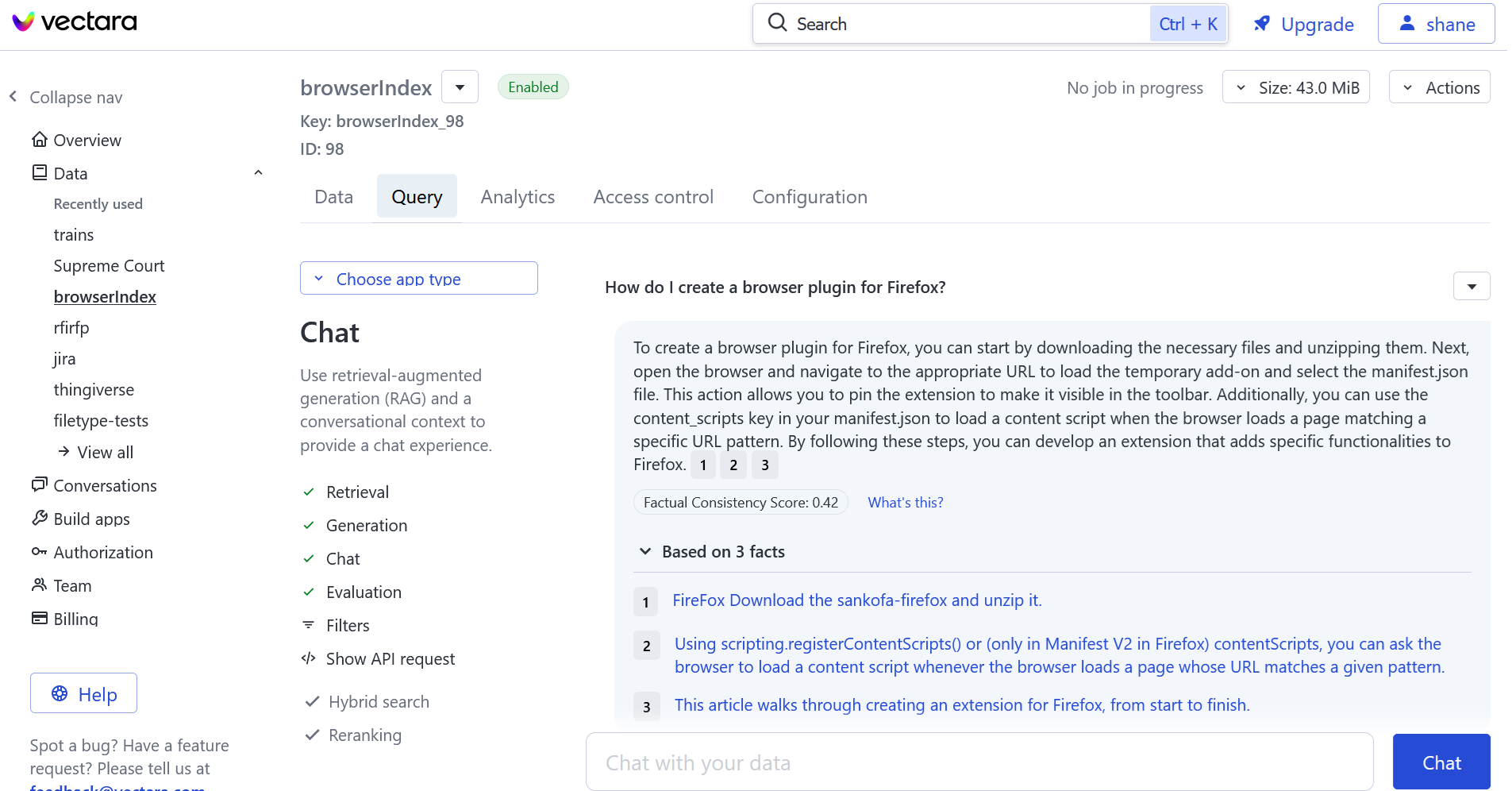The height and width of the screenshot is (791, 1512).
Task: Click the What's this? link
Action: [905, 503]
